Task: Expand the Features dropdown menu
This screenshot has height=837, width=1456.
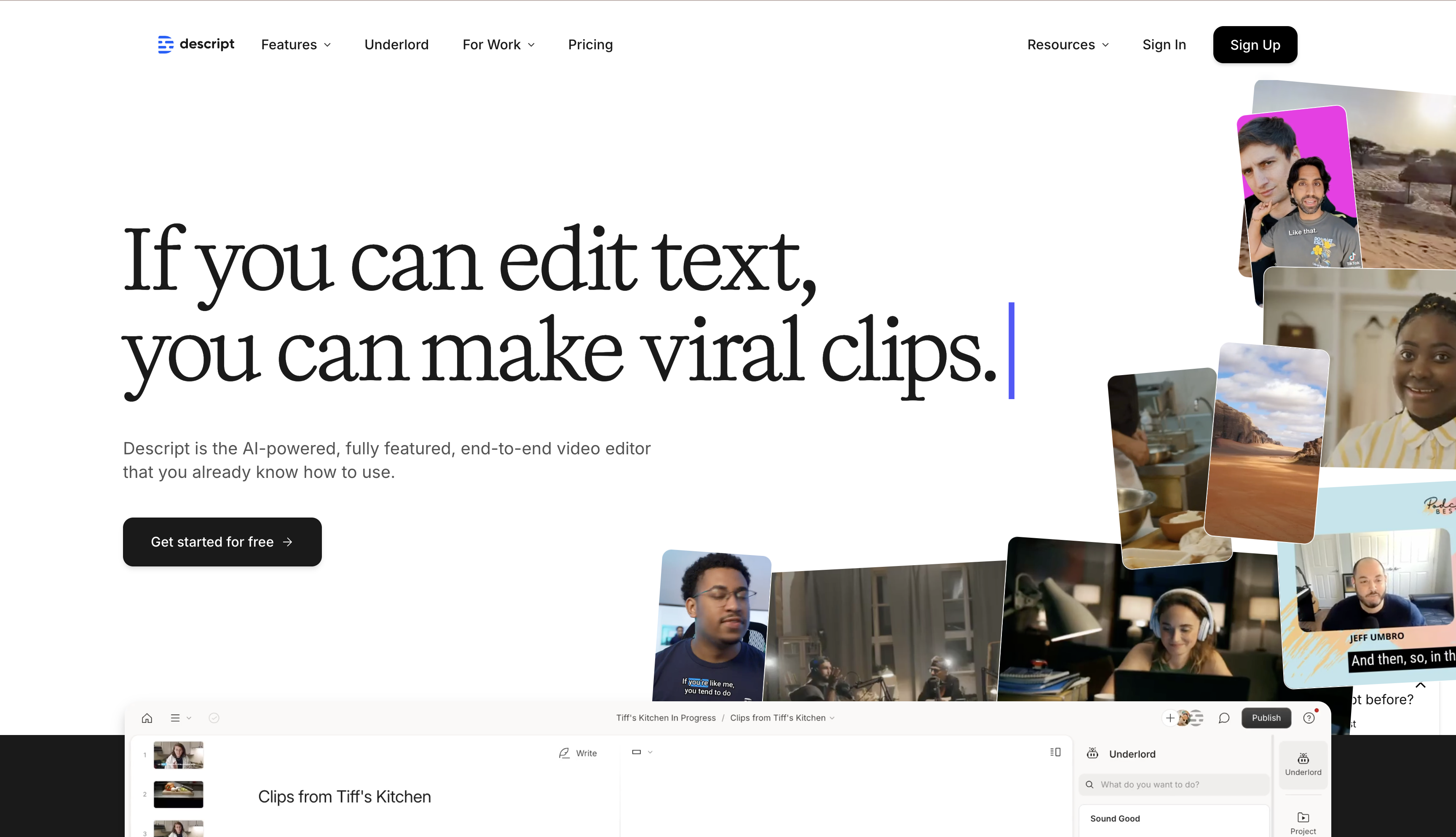Action: click(x=296, y=45)
